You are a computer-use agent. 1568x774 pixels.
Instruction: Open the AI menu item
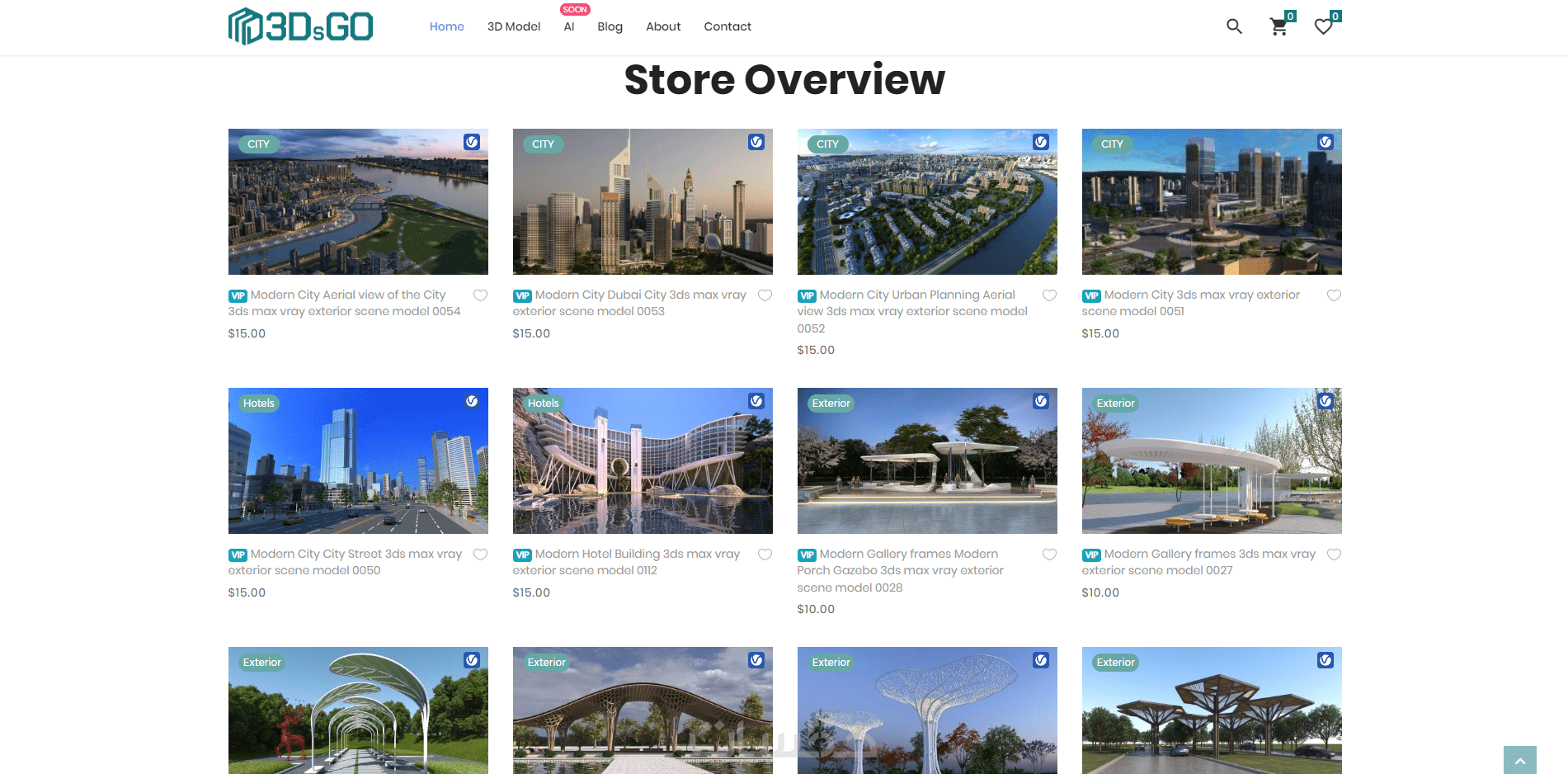[x=568, y=26]
